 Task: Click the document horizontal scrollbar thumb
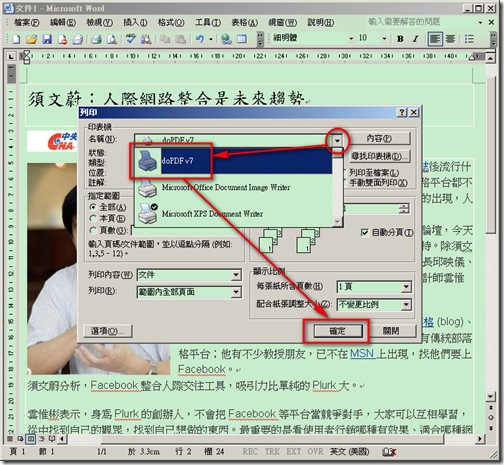[272, 439]
